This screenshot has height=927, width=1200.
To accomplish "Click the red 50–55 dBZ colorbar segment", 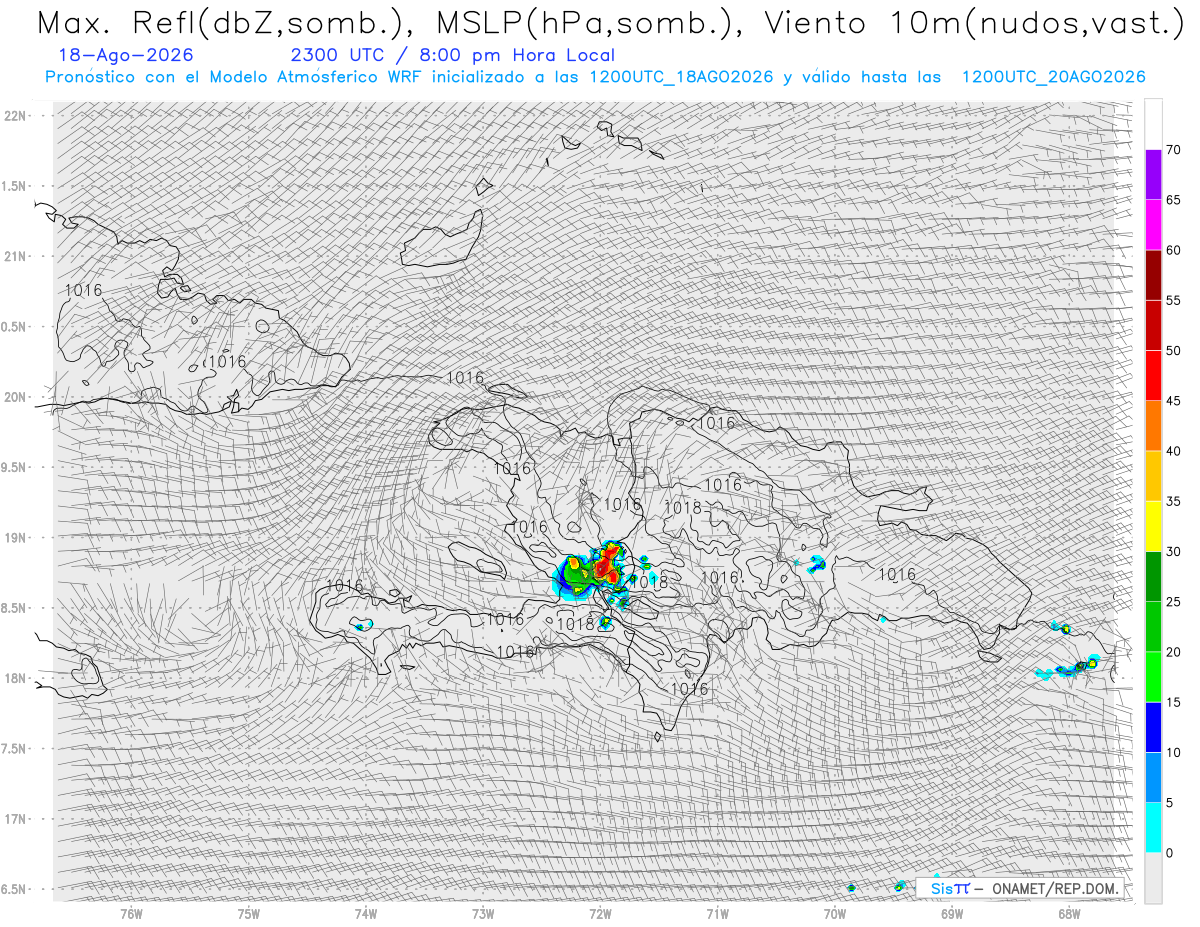I will coord(1153,325).
